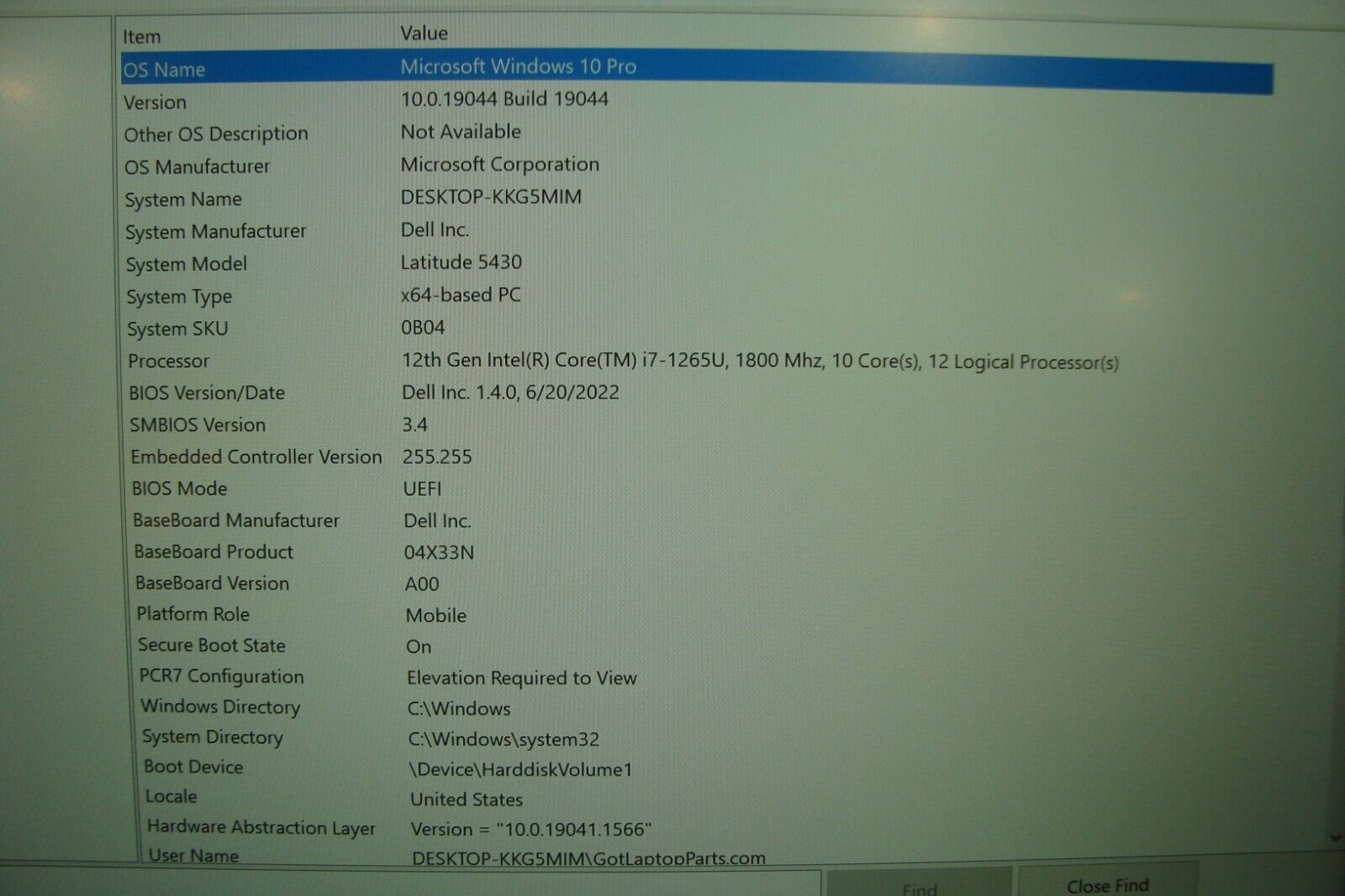Click the Value column header
The height and width of the screenshot is (896, 1345).
[424, 34]
